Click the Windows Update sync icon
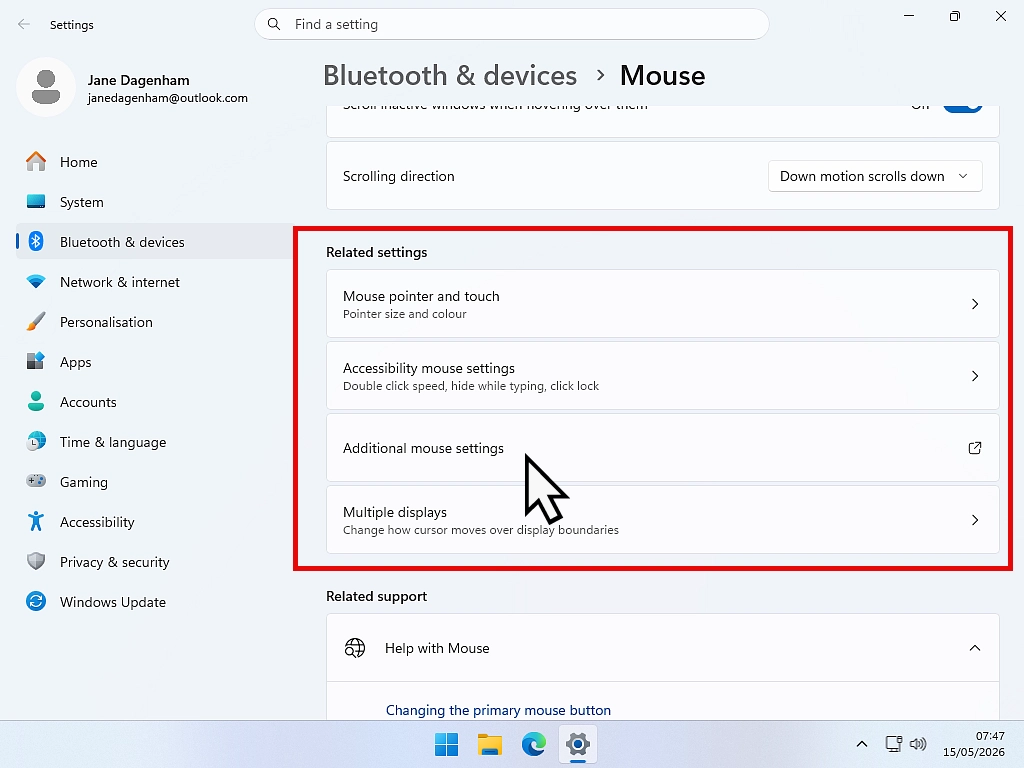 [x=36, y=601]
